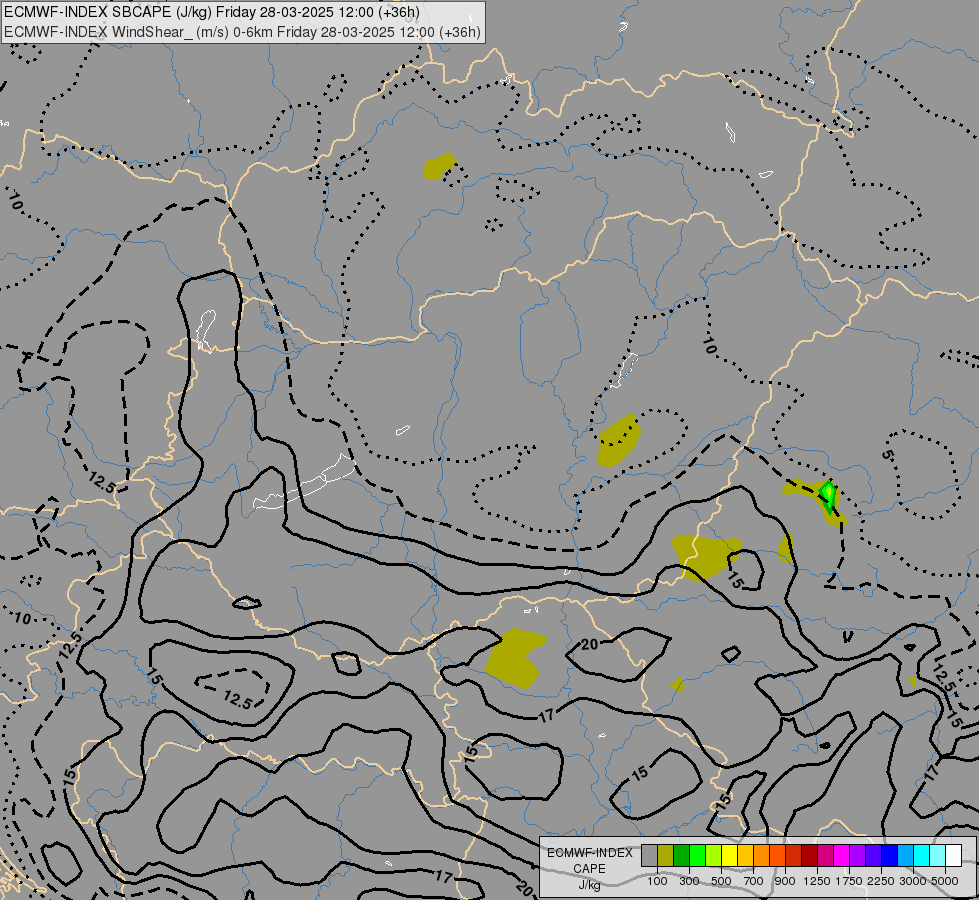Viewport: 979px width, 900px height.
Task: Pick the magenta legend swatch
Action: click(841, 856)
